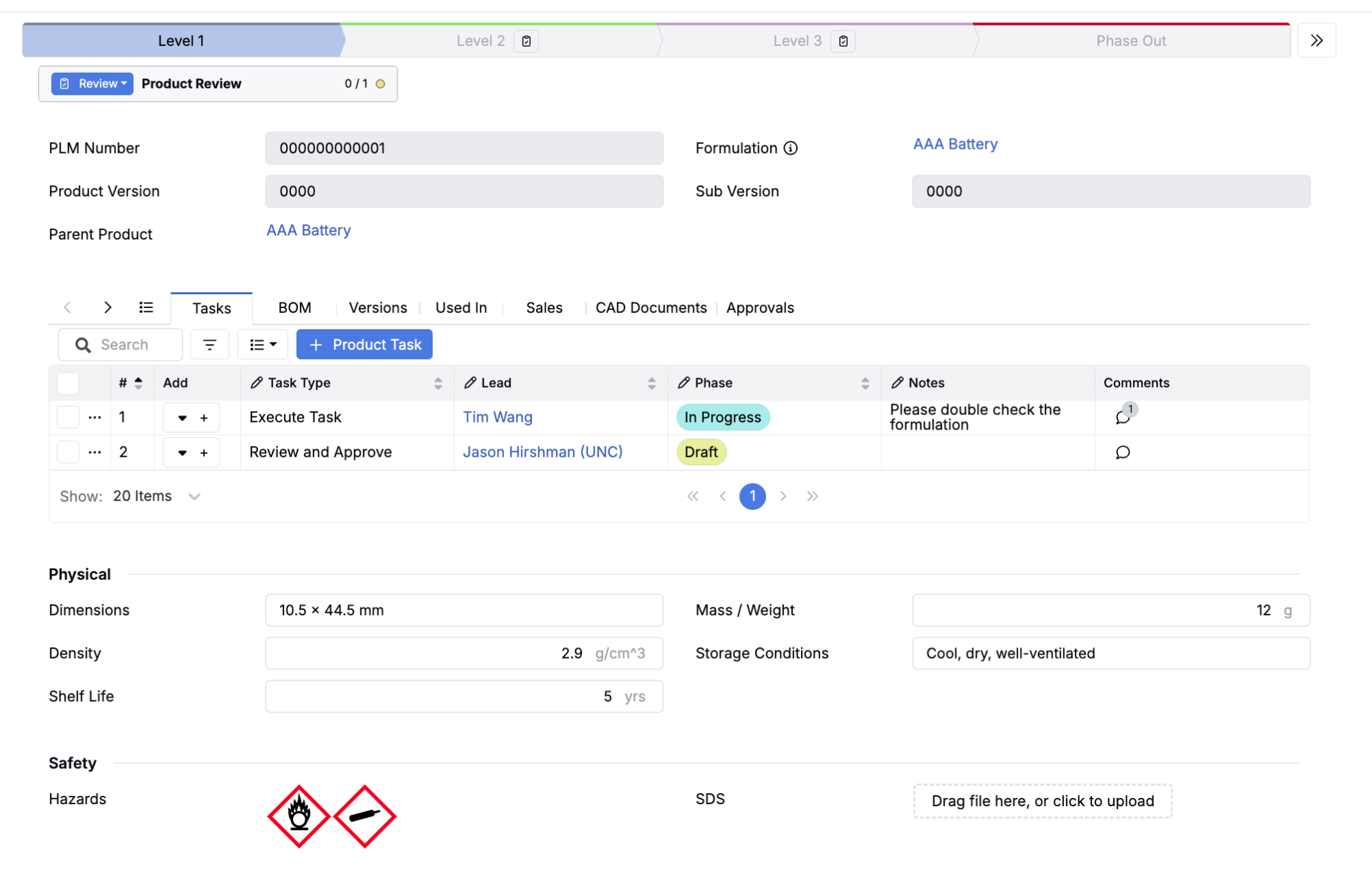Click the Formulation info icon
The height and width of the screenshot is (894, 1372).
click(791, 148)
